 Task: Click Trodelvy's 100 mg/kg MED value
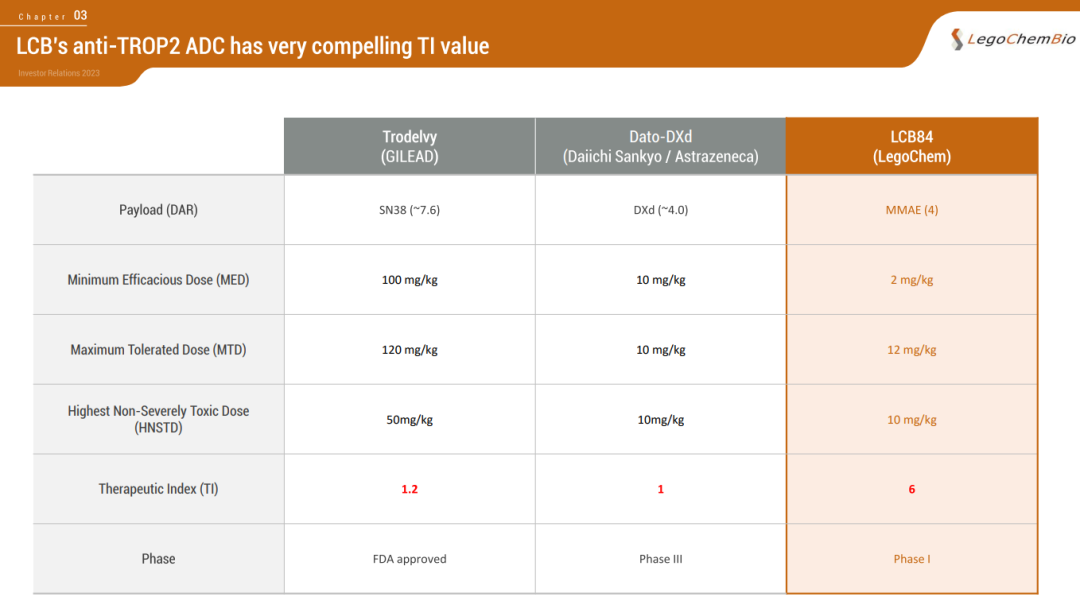[x=409, y=280]
